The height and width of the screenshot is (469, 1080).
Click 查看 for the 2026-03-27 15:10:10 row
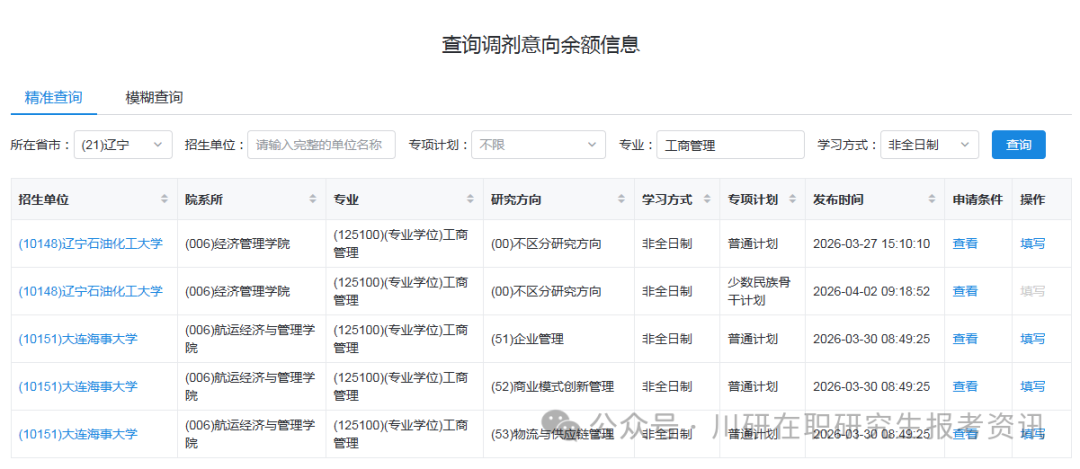point(965,243)
